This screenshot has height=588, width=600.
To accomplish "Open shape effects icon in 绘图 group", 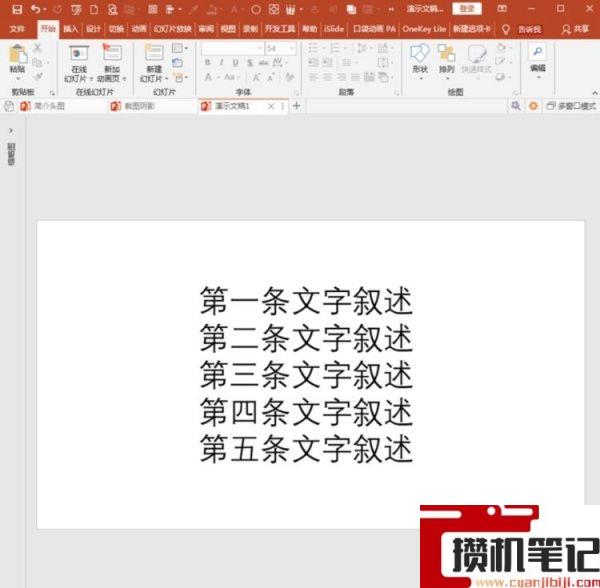I will [501, 77].
